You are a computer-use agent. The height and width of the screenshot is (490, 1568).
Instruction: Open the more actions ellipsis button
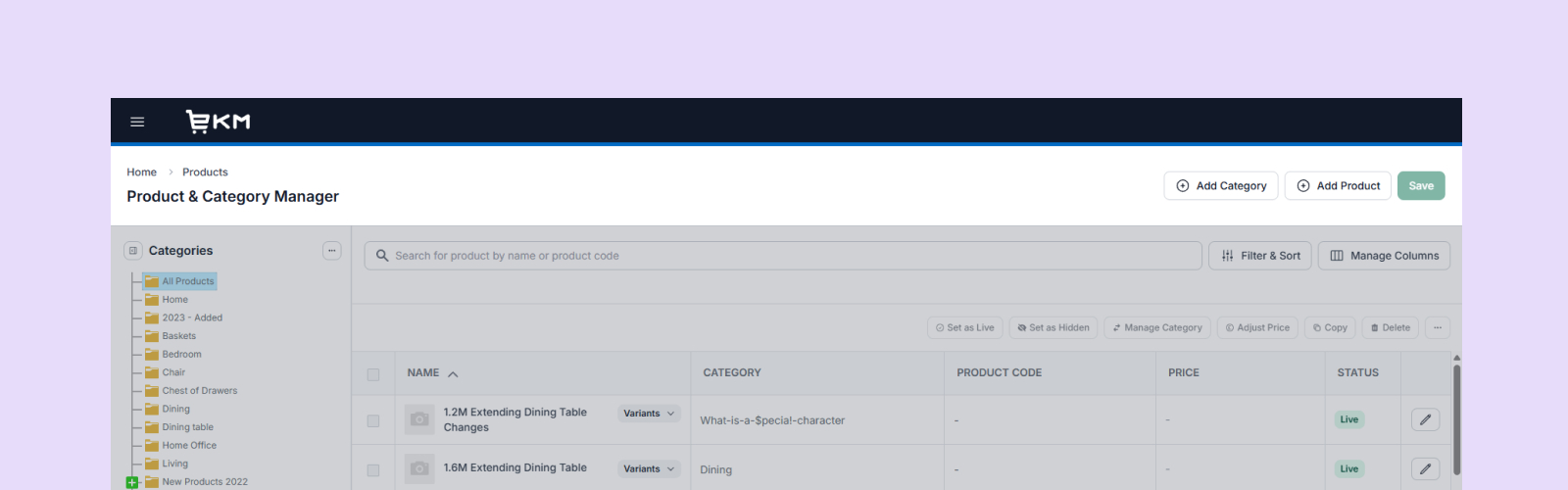tap(1438, 328)
